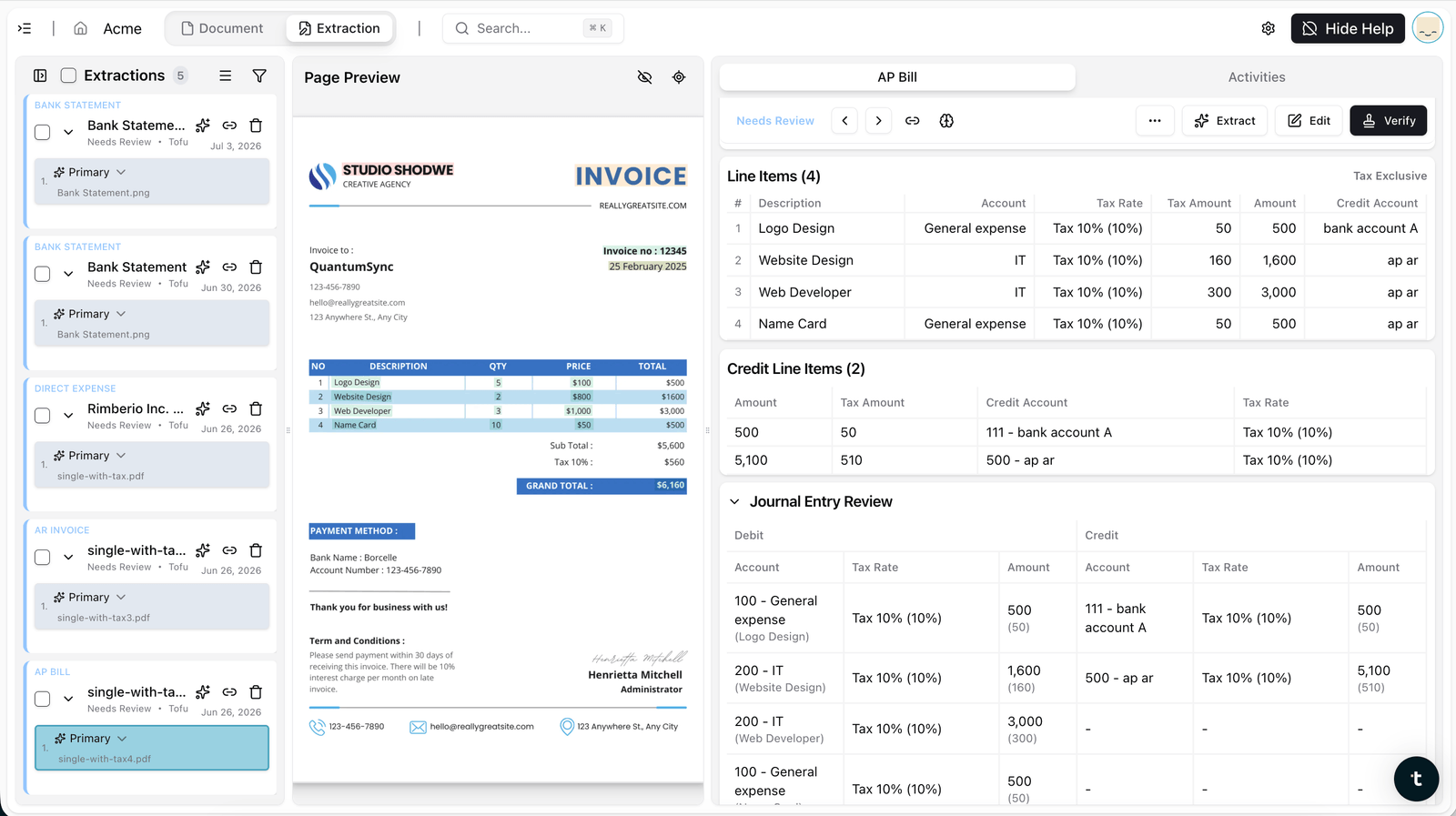Click link icon on Rimberio Inc. entry
This screenshot has width=1456, height=816.
[229, 408]
